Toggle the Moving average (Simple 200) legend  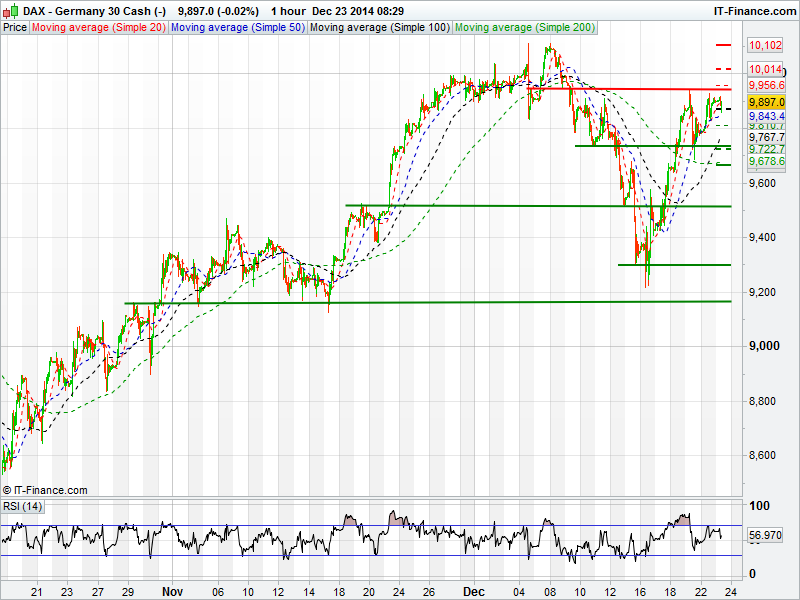(x=522, y=28)
